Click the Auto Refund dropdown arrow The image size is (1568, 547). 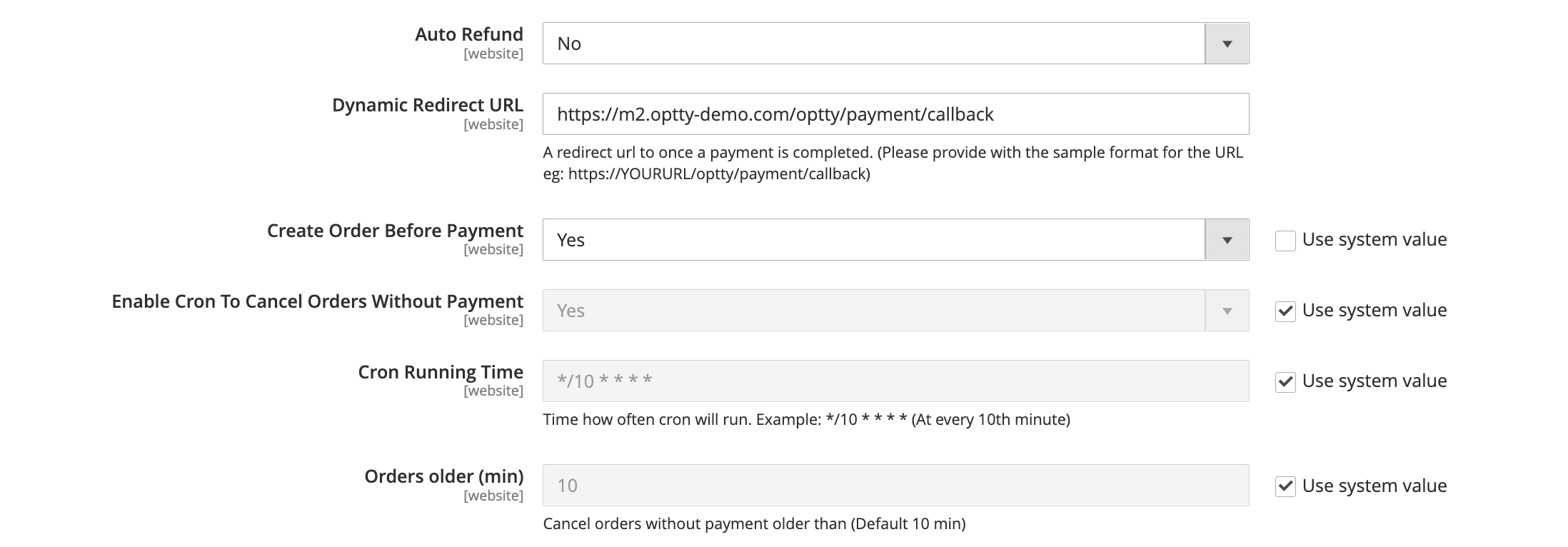click(x=1227, y=44)
